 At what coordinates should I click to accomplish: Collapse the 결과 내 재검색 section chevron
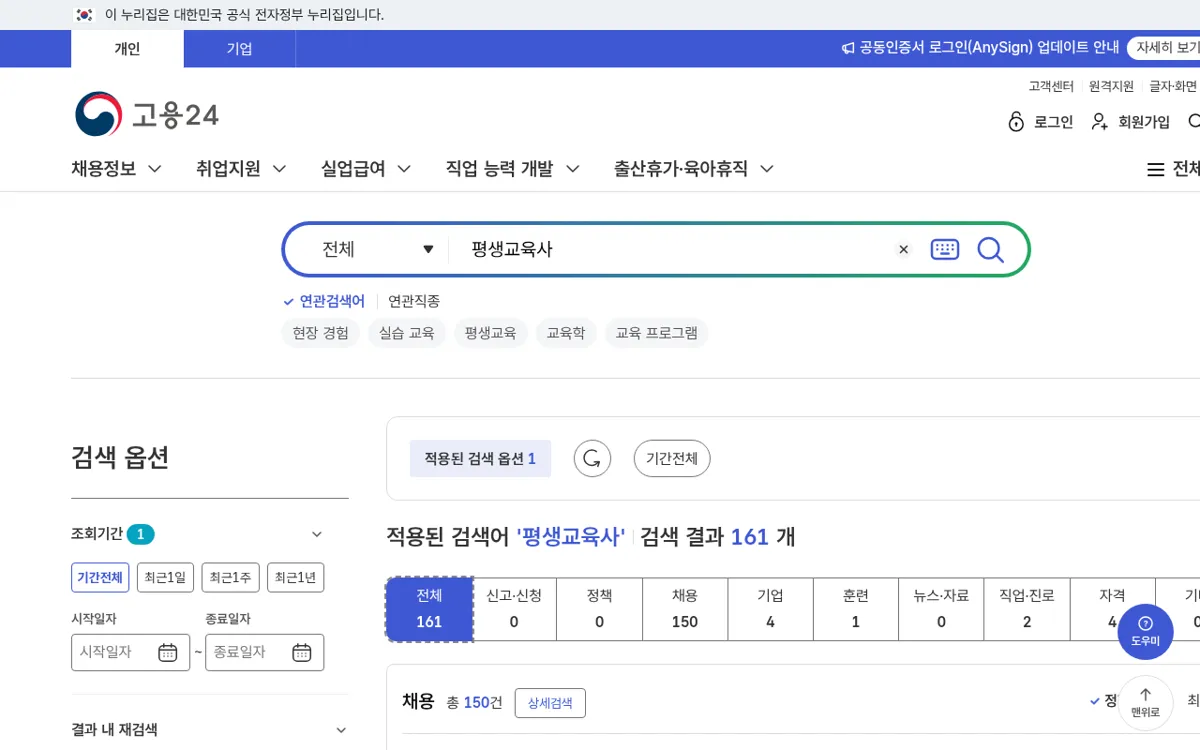point(341,730)
